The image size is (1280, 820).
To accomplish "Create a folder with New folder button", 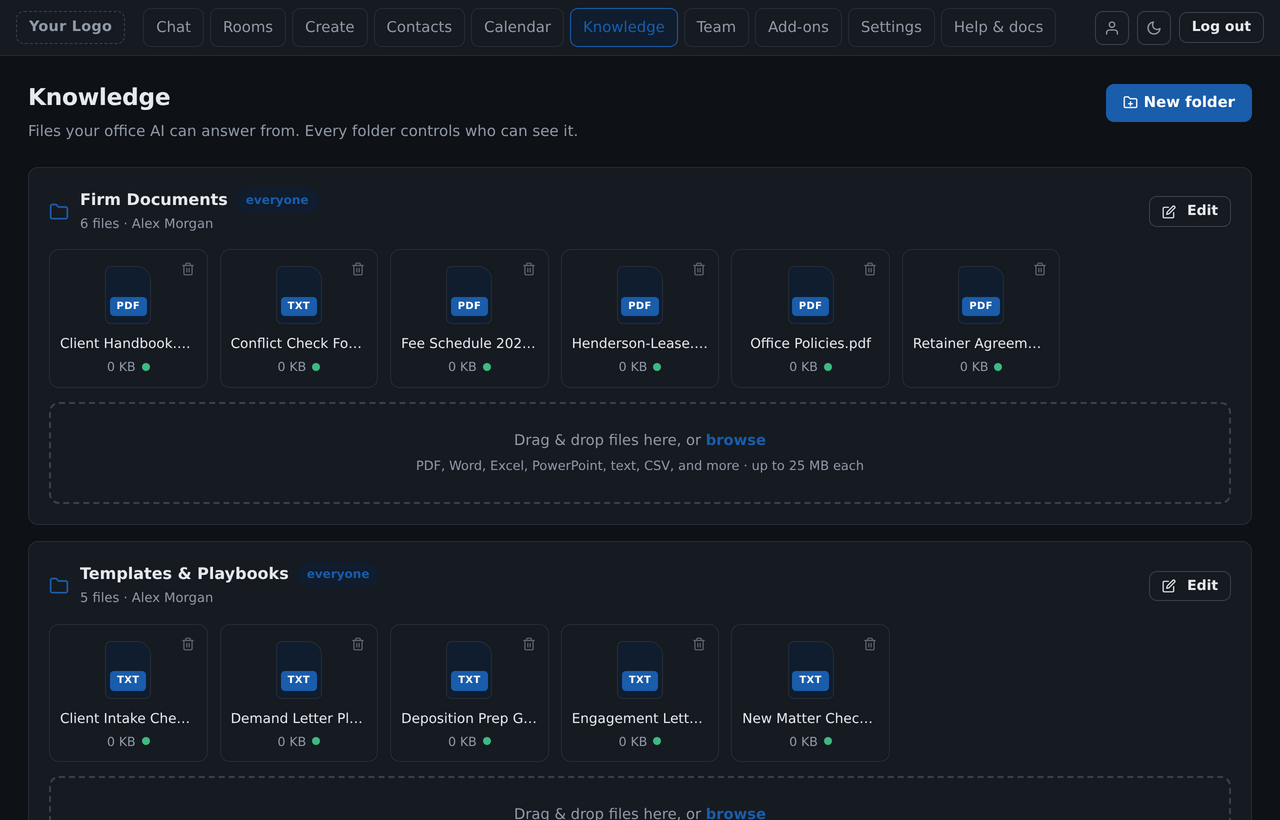I will (1179, 103).
